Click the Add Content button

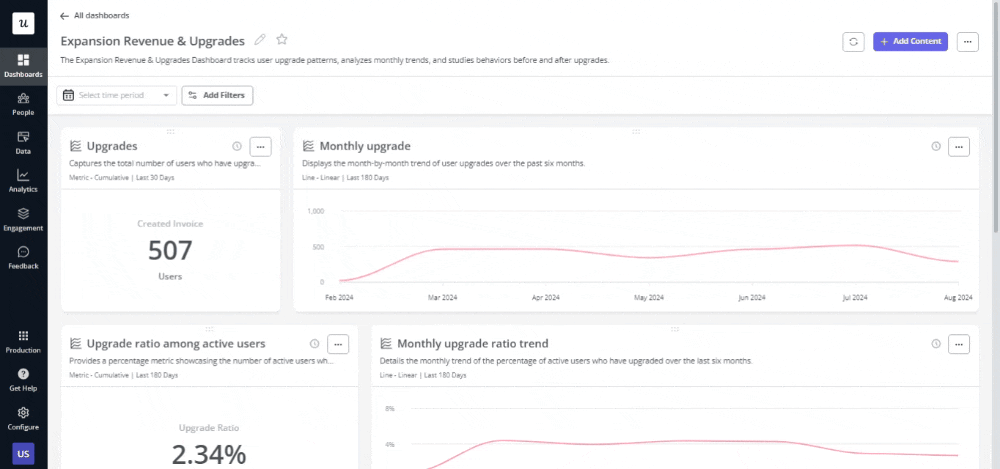(910, 41)
